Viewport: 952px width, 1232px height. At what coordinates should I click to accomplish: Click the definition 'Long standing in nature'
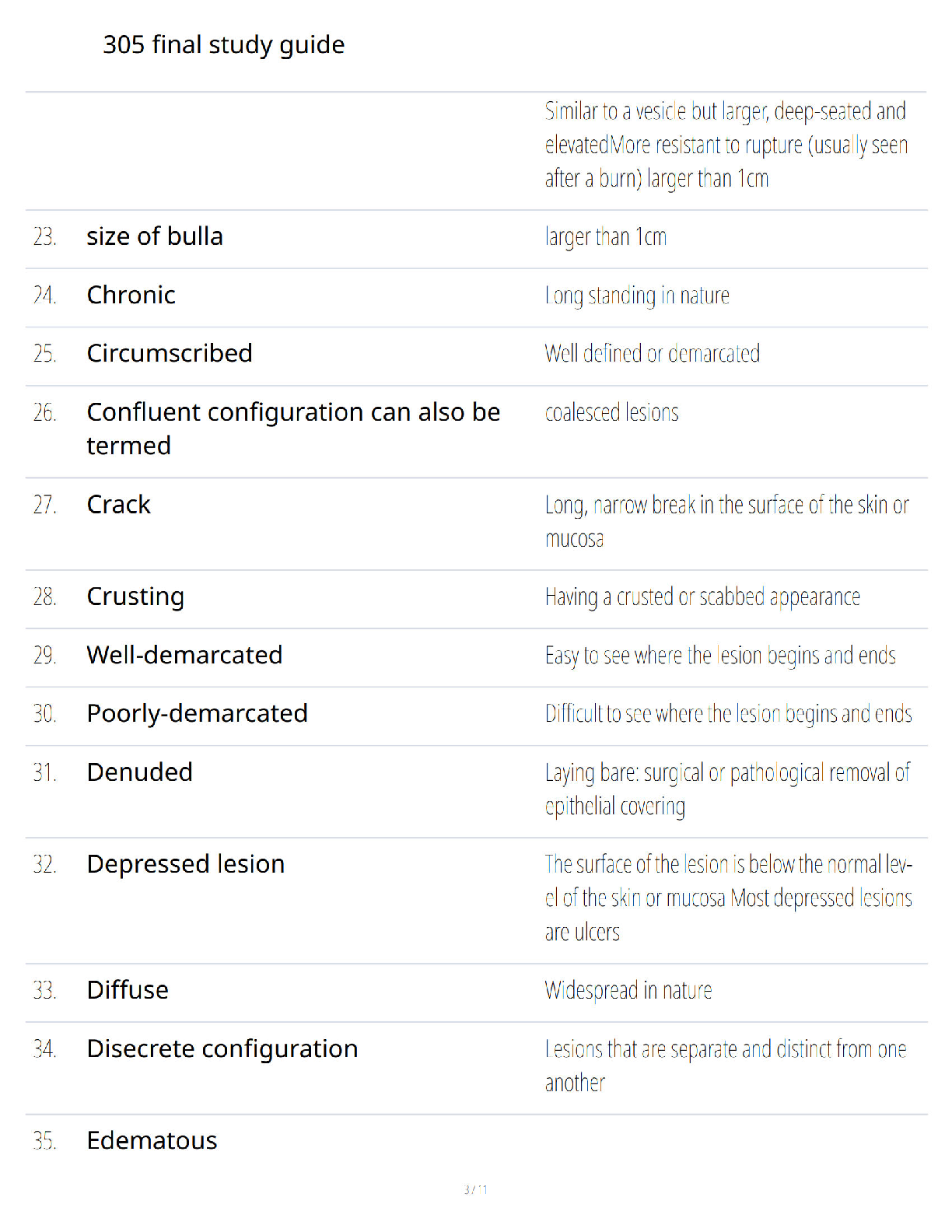[x=637, y=296]
